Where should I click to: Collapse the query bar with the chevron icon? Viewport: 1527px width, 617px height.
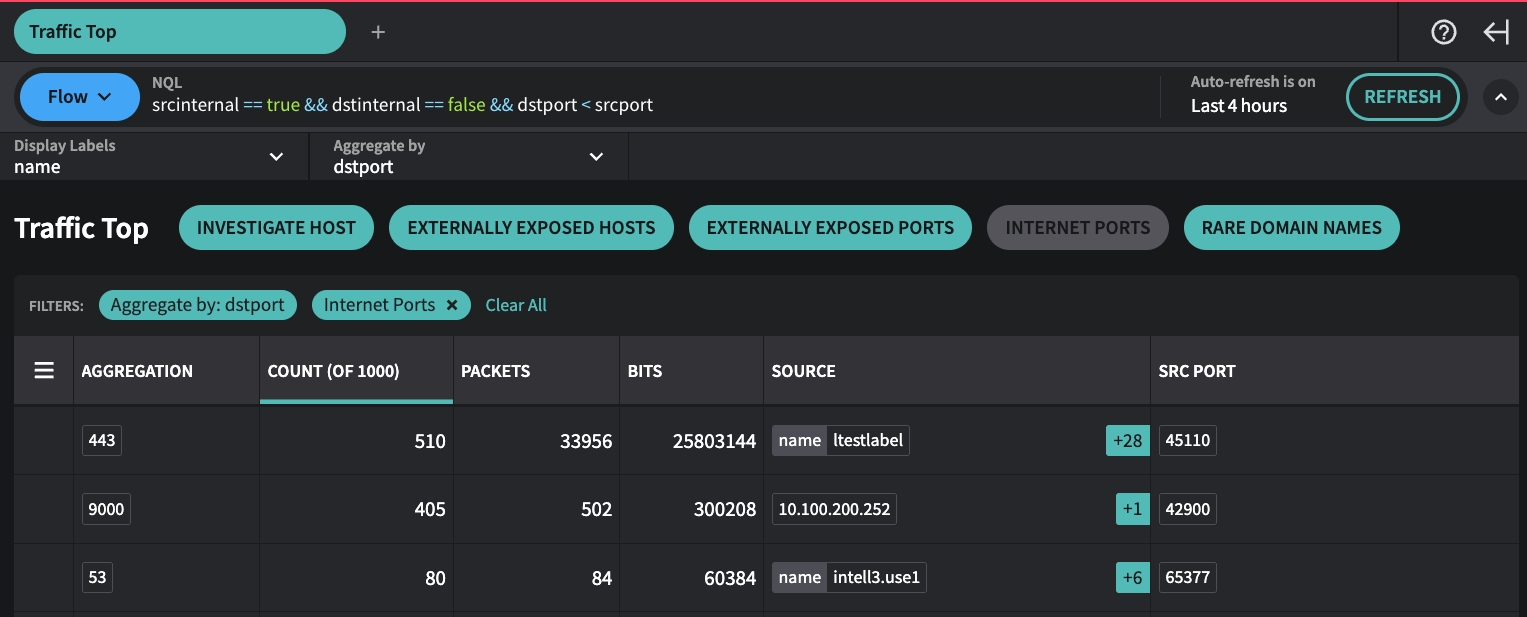[1500, 96]
